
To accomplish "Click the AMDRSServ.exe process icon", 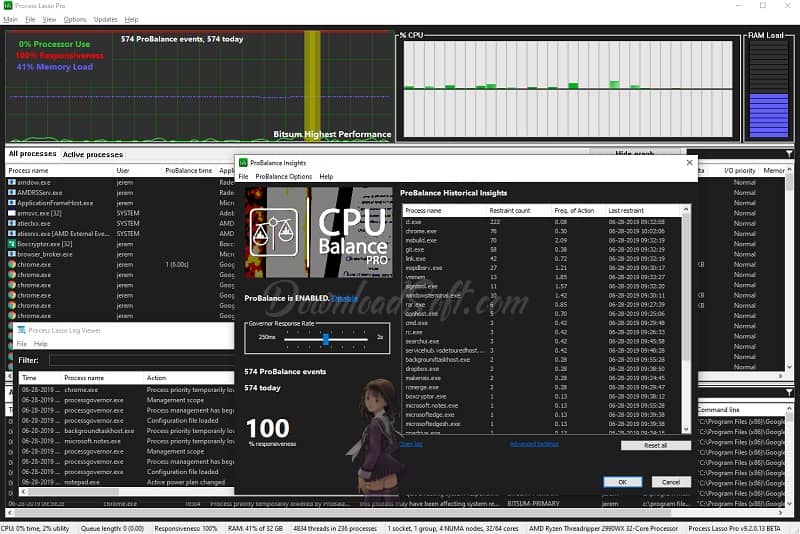I will pos(12,192).
